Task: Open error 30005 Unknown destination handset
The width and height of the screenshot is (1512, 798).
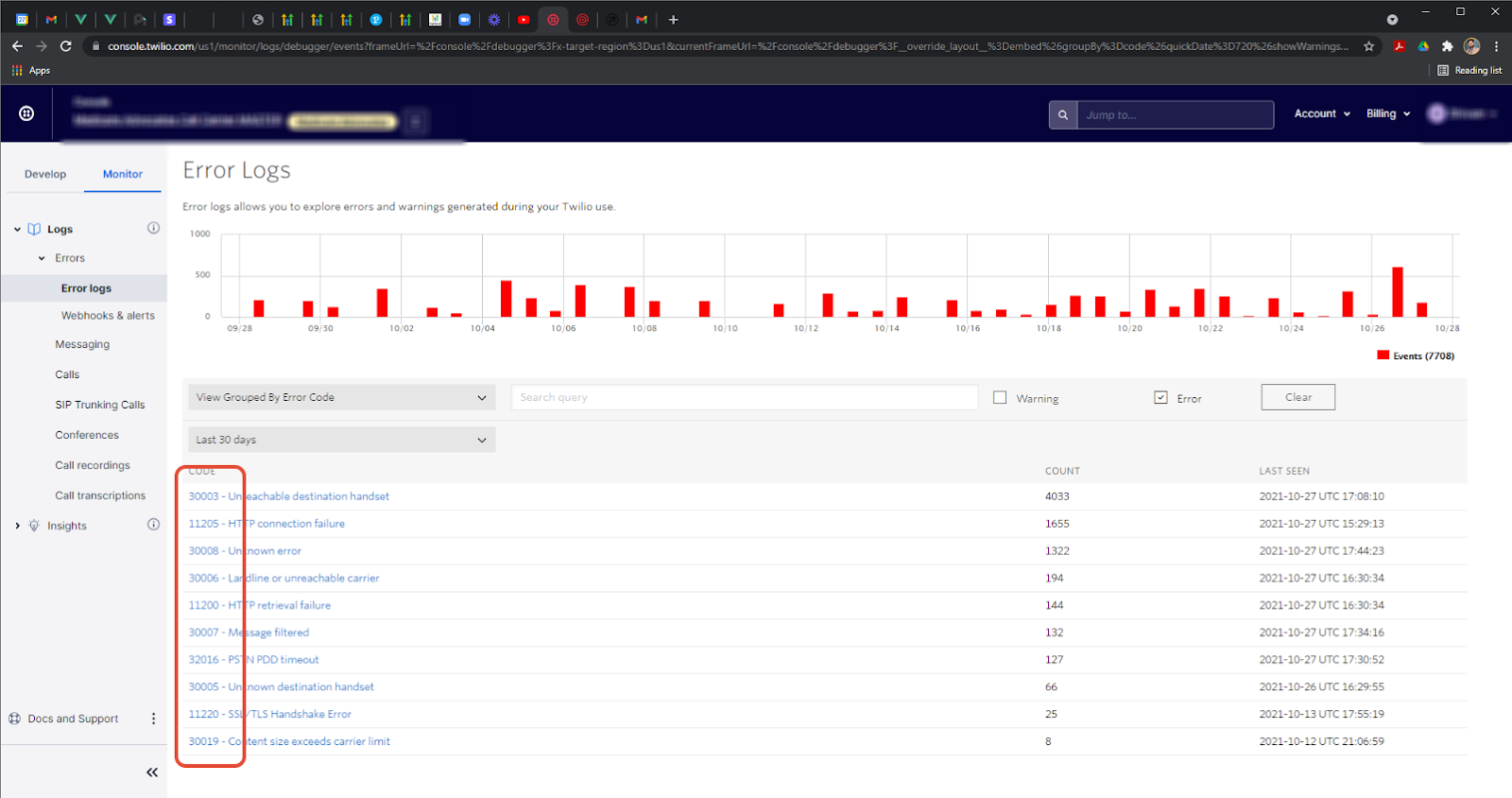Action: pyautogui.click(x=281, y=687)
